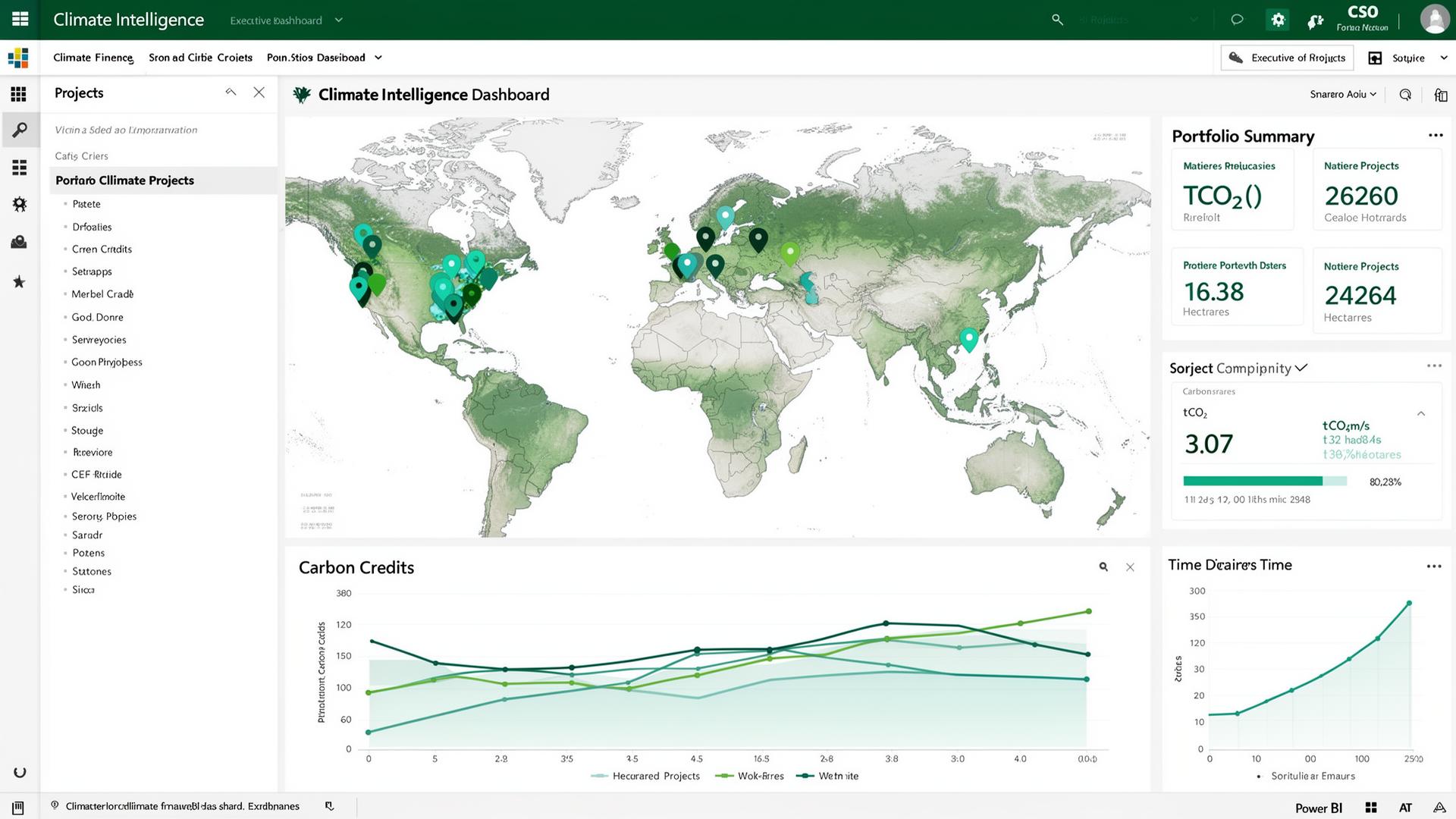This screenshot has width=1456, height=819.
Task: Open the tiles view icon in the left sidebar
Action: [19, 168]
